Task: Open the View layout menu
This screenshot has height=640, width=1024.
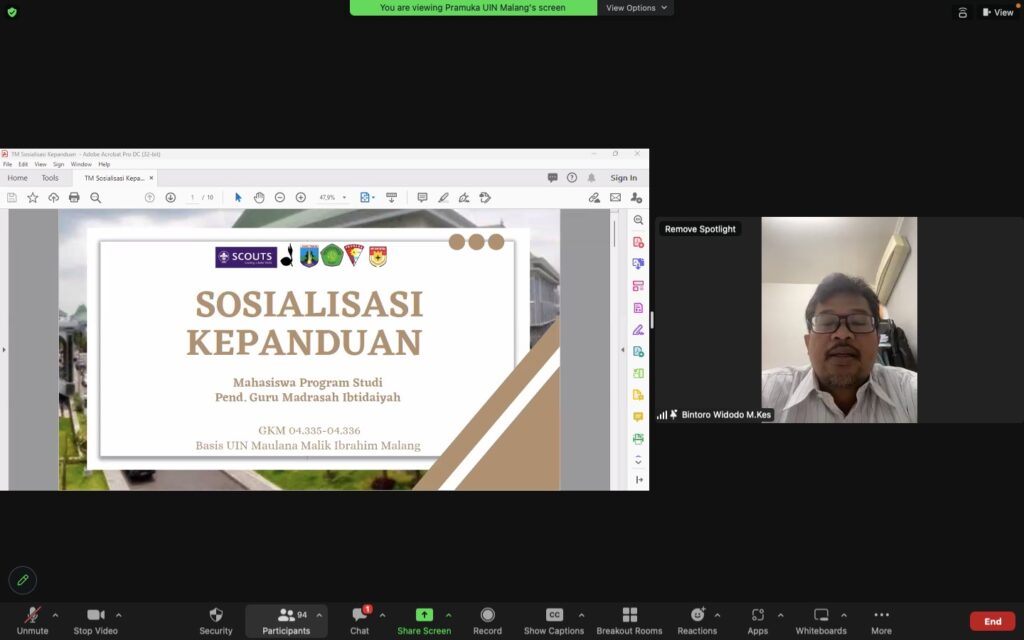Action: (x=997, y=12)
